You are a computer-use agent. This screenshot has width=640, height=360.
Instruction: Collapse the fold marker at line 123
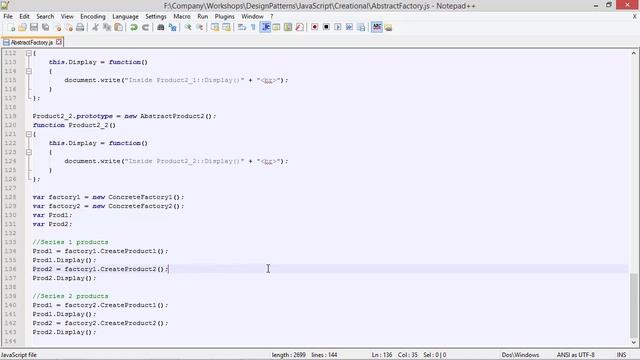click(29, 152)
